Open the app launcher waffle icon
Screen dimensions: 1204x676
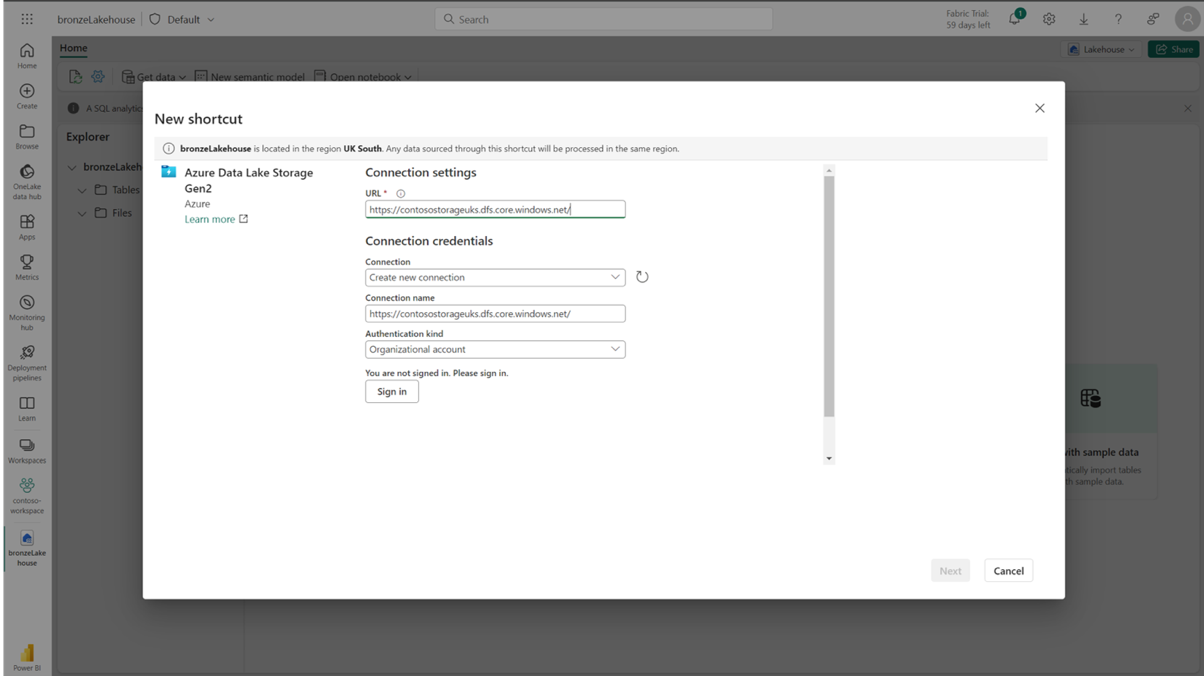point(27,19)
